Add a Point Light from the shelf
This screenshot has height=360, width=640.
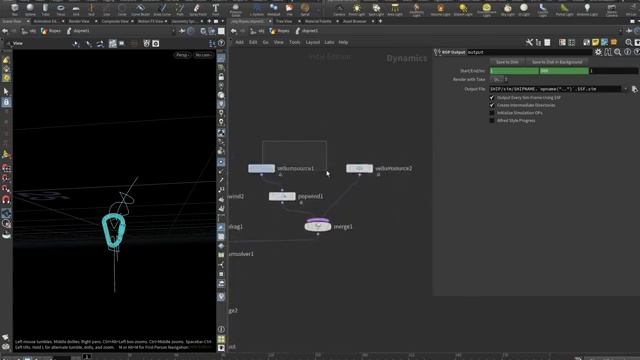[357, 9]
